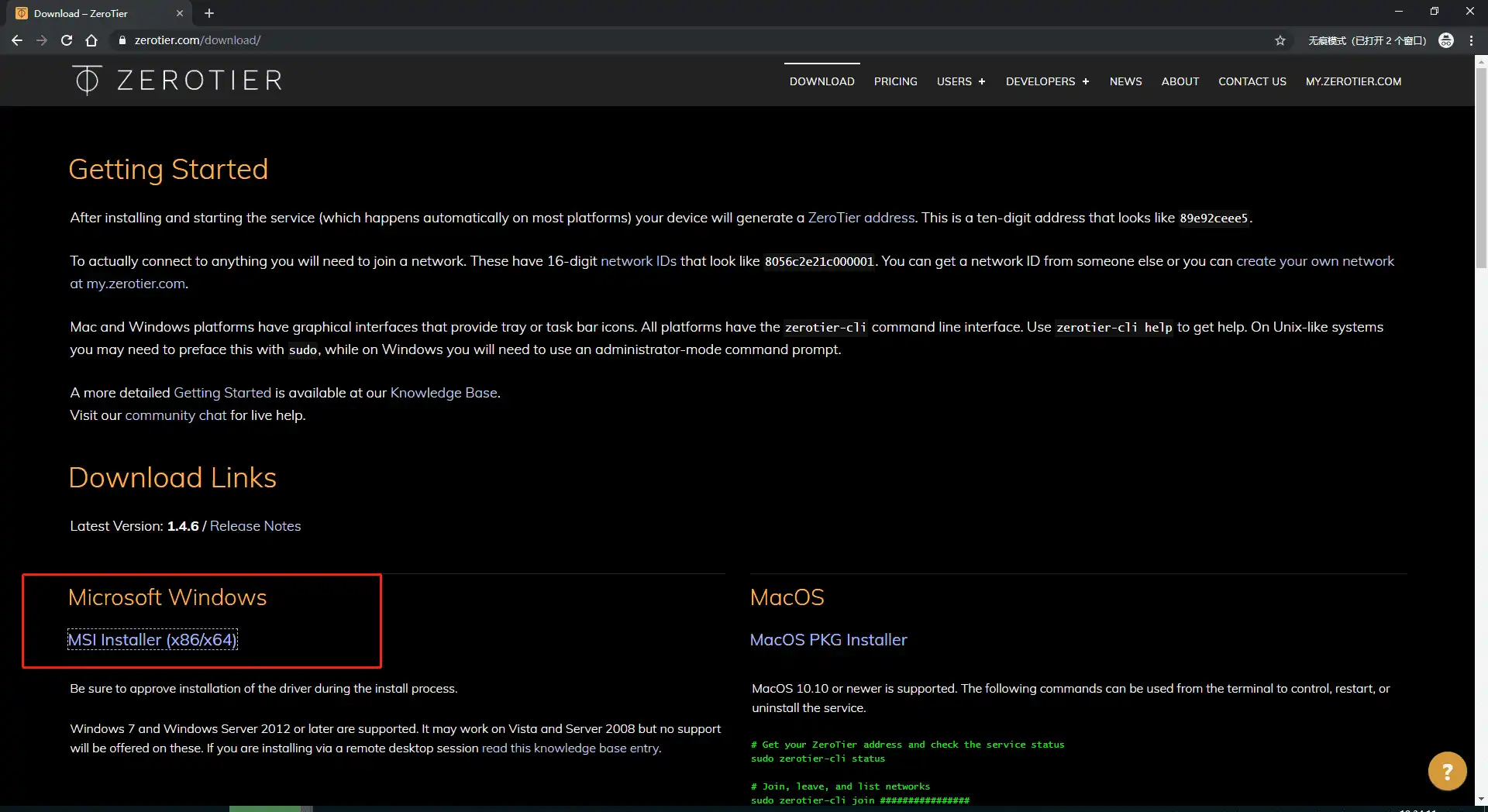The image size is (1488, 812).
Task: Click the sample address 89e92ceee5
Action: pos(1214,218)
